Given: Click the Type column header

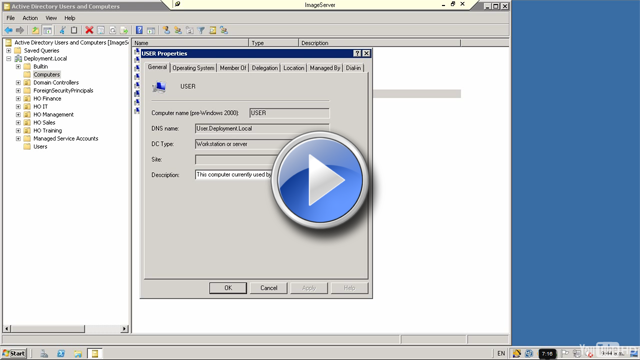Looking at the screenshot, I should tap(273, 43).
